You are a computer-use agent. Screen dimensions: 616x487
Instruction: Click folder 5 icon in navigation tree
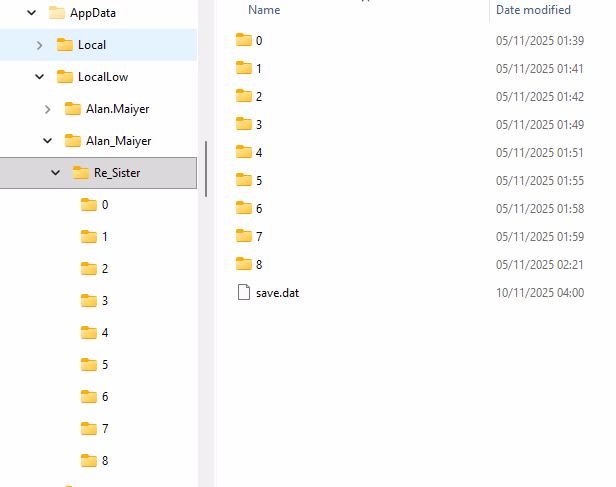point(89,365)
